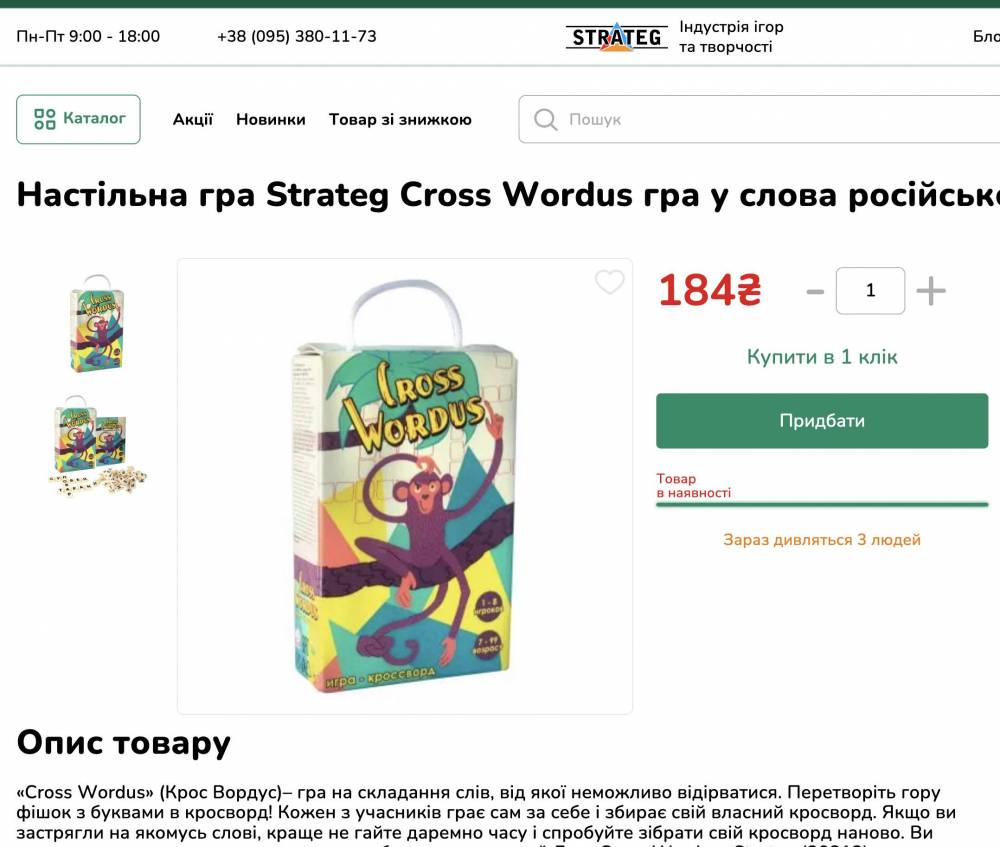The width and height of the screenshot is (1000, 847).
Task: Select the thumbnail showing letter tiles
Action: click(98, 446)
